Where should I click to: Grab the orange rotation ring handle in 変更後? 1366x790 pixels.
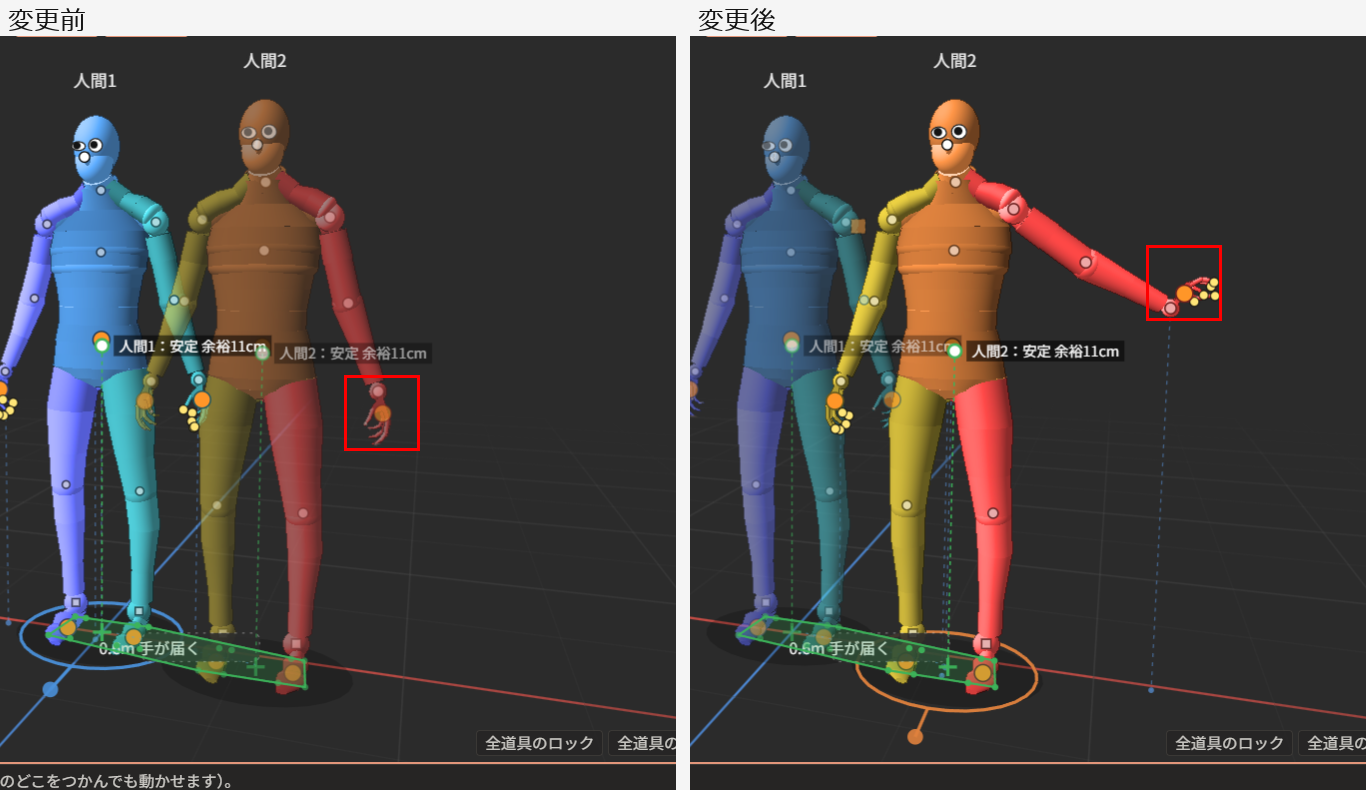[914, 737]
